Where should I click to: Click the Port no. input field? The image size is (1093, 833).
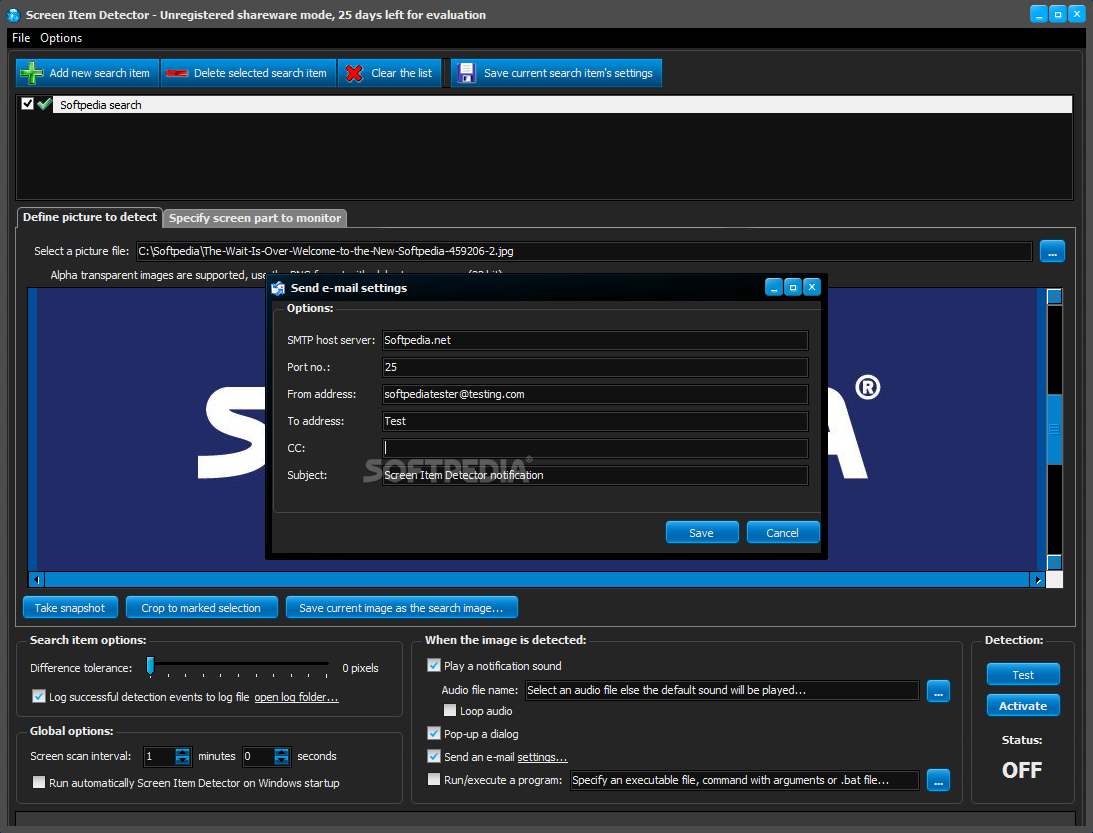click(x=595, y=367)
